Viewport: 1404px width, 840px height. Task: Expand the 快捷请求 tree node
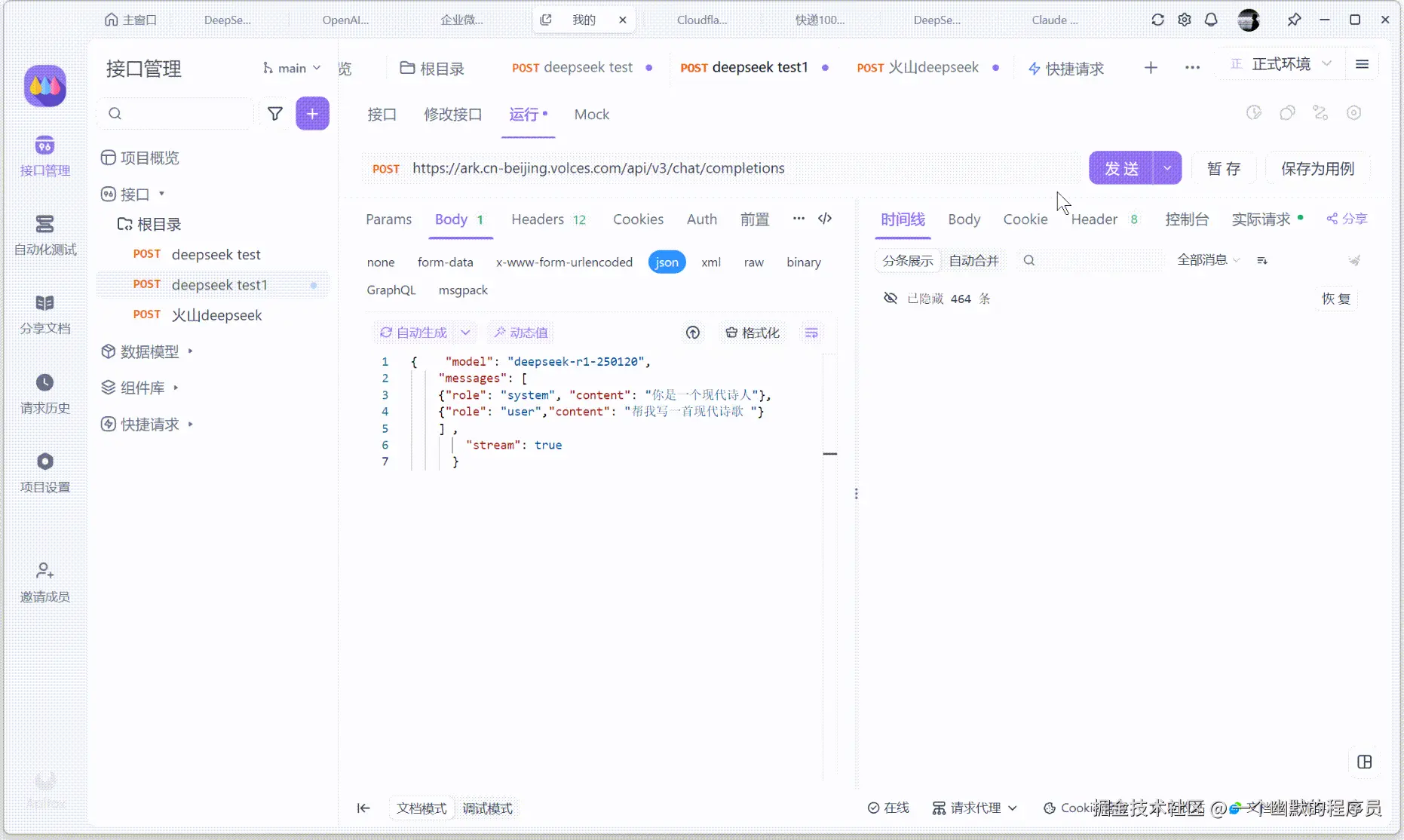191,425
